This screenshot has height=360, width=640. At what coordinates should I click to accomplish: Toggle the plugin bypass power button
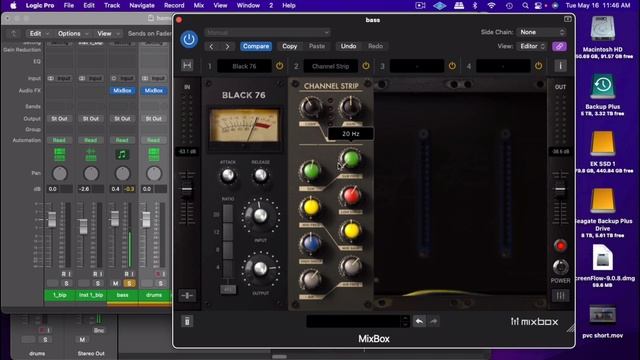pyautogui.click(x=189, y=40)
